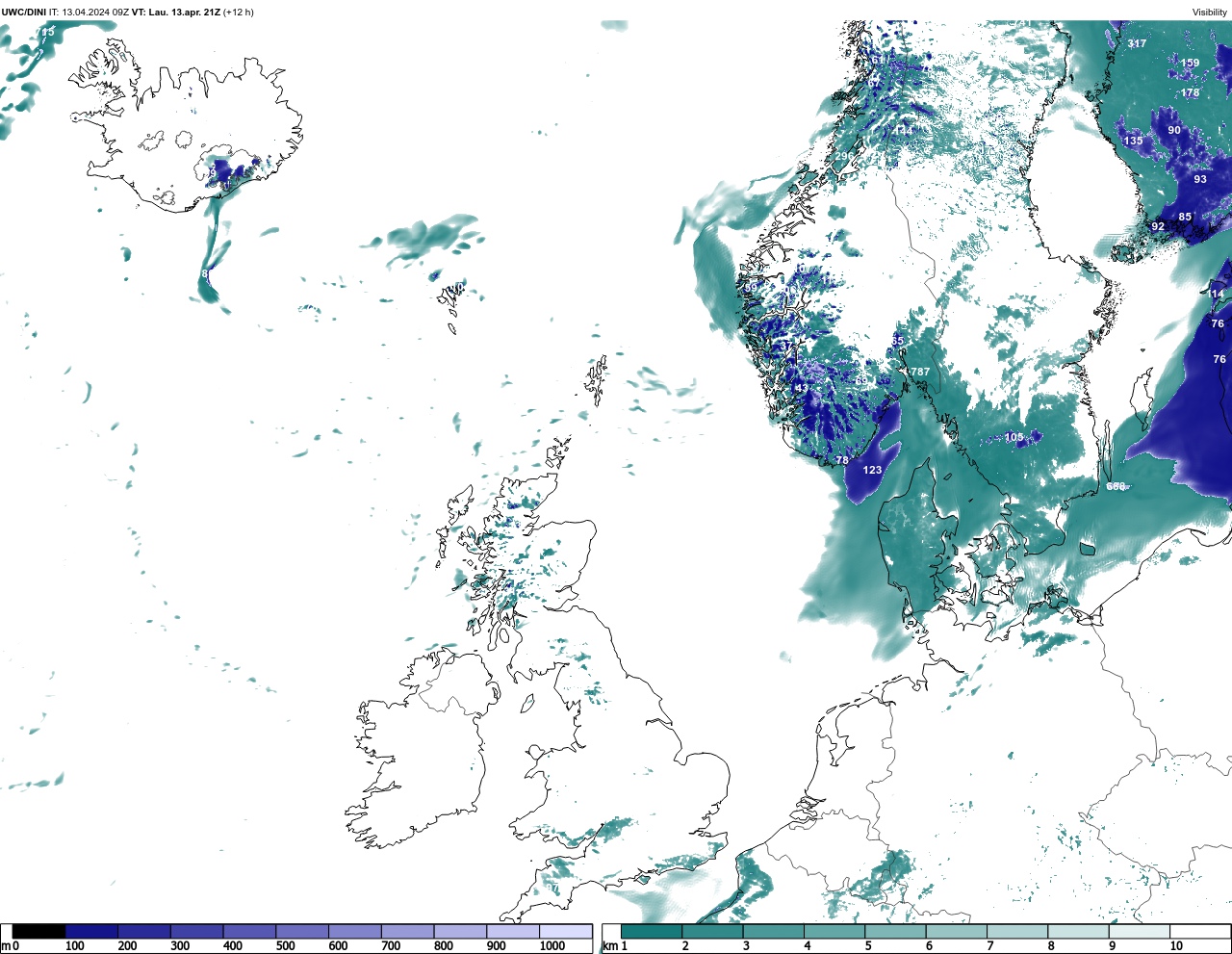Click the swatch between 4 and 5 km
Screen dimensions: 1232x954
coord(834,931)
